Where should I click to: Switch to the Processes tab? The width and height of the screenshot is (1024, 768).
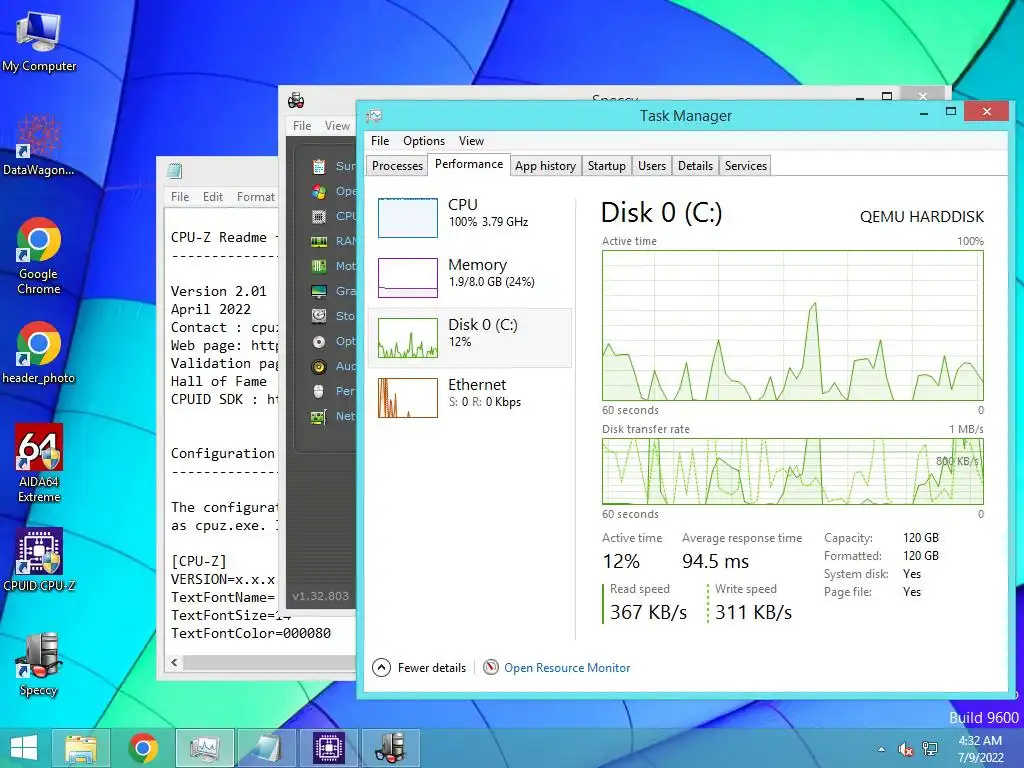click(x=397, y=166)
